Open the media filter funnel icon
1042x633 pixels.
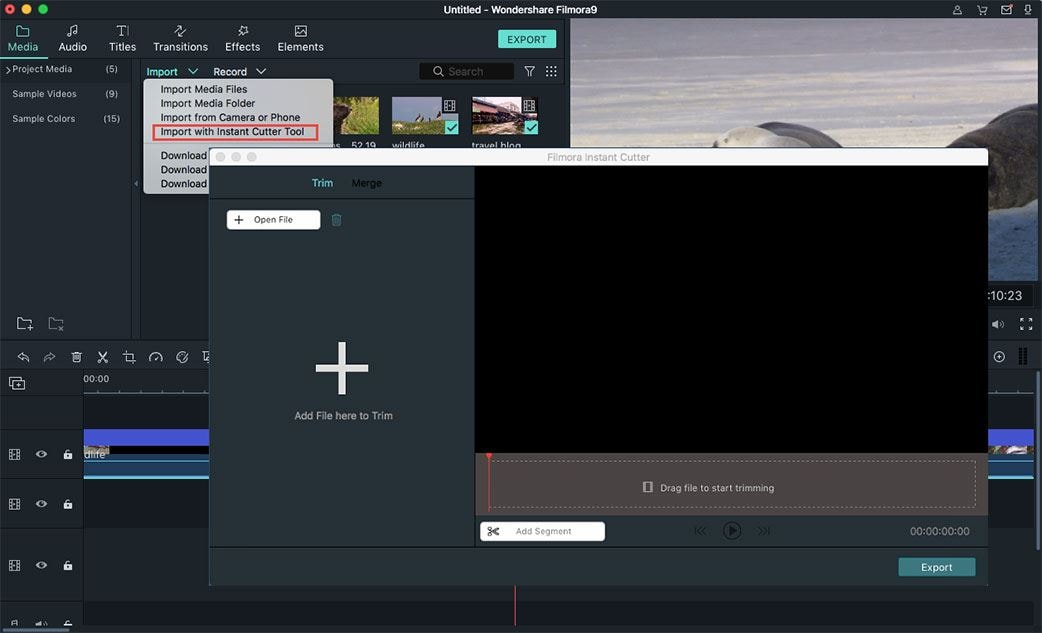530,71
